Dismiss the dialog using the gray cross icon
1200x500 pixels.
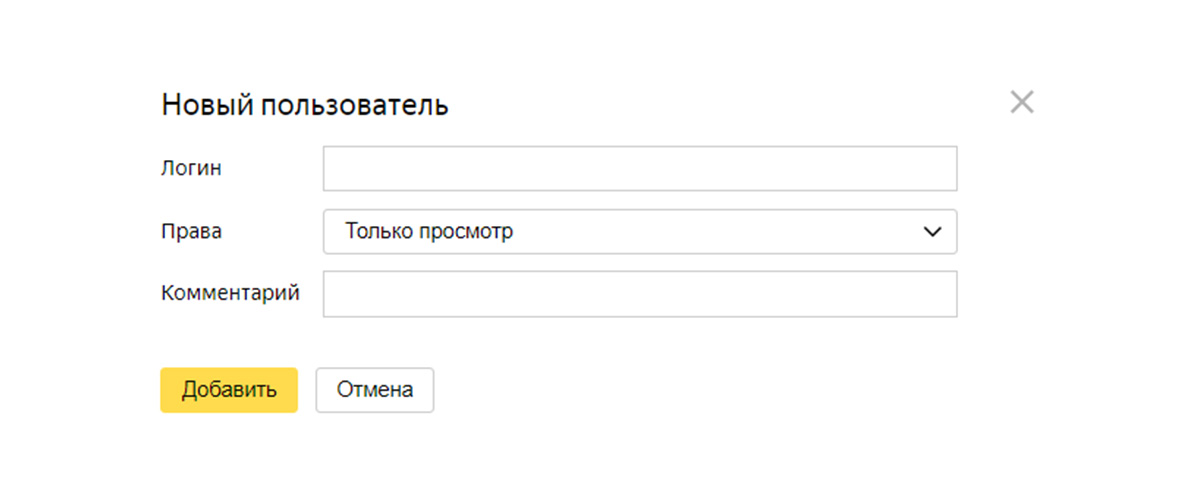click(x=1021, y=102)
